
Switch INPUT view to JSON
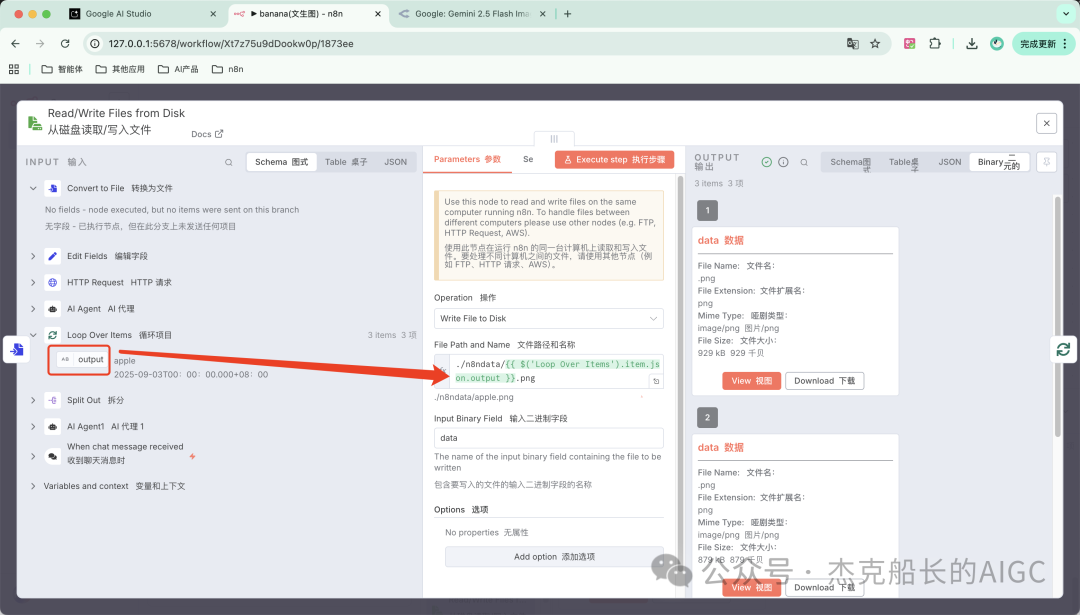(x=395, y=162)
